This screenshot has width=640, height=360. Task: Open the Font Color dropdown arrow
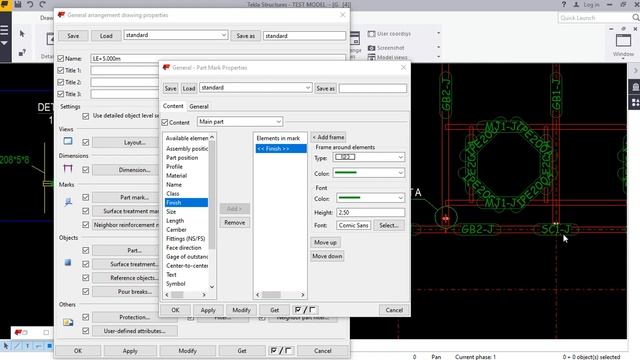coord(400,198)
